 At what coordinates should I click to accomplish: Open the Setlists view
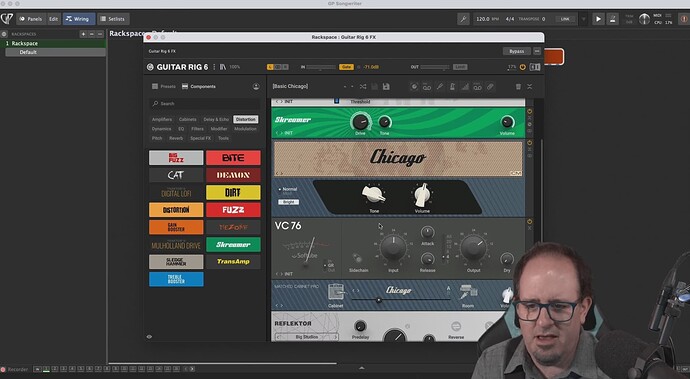pos(113,19)
